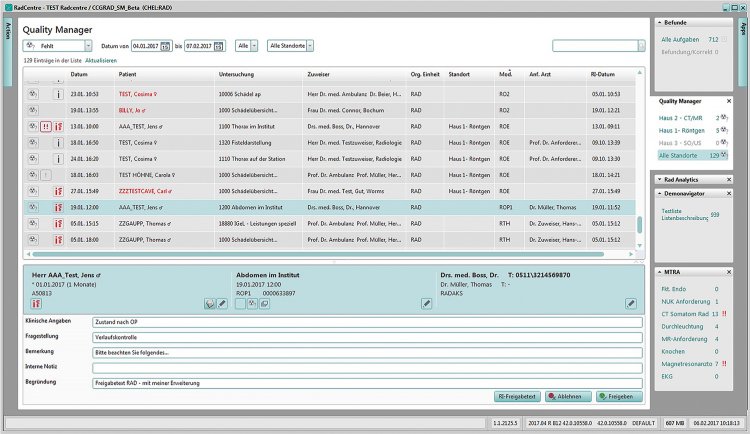Click red info icon in 13.01. 10:00 row

pyautogui.click(x=58, y=127)
